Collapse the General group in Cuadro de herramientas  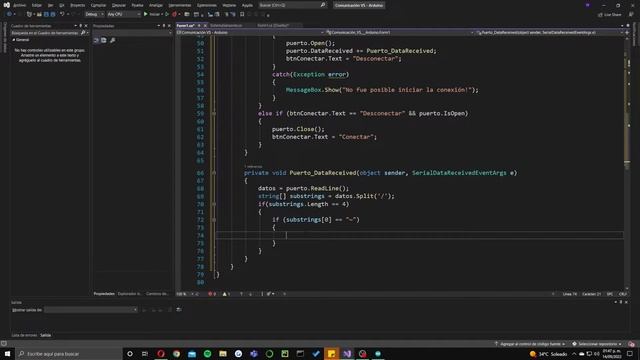tap(13, 40)
